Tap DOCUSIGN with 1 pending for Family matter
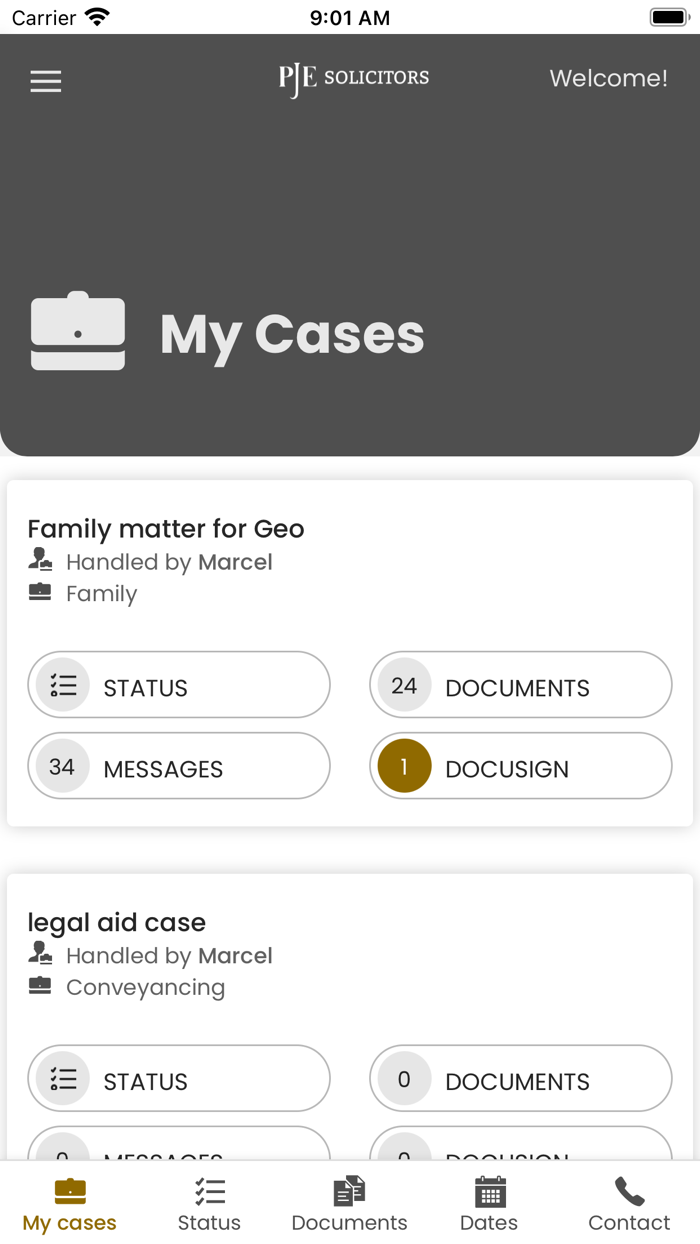The height and width of the screenshot is (1244, 700). 520,766
